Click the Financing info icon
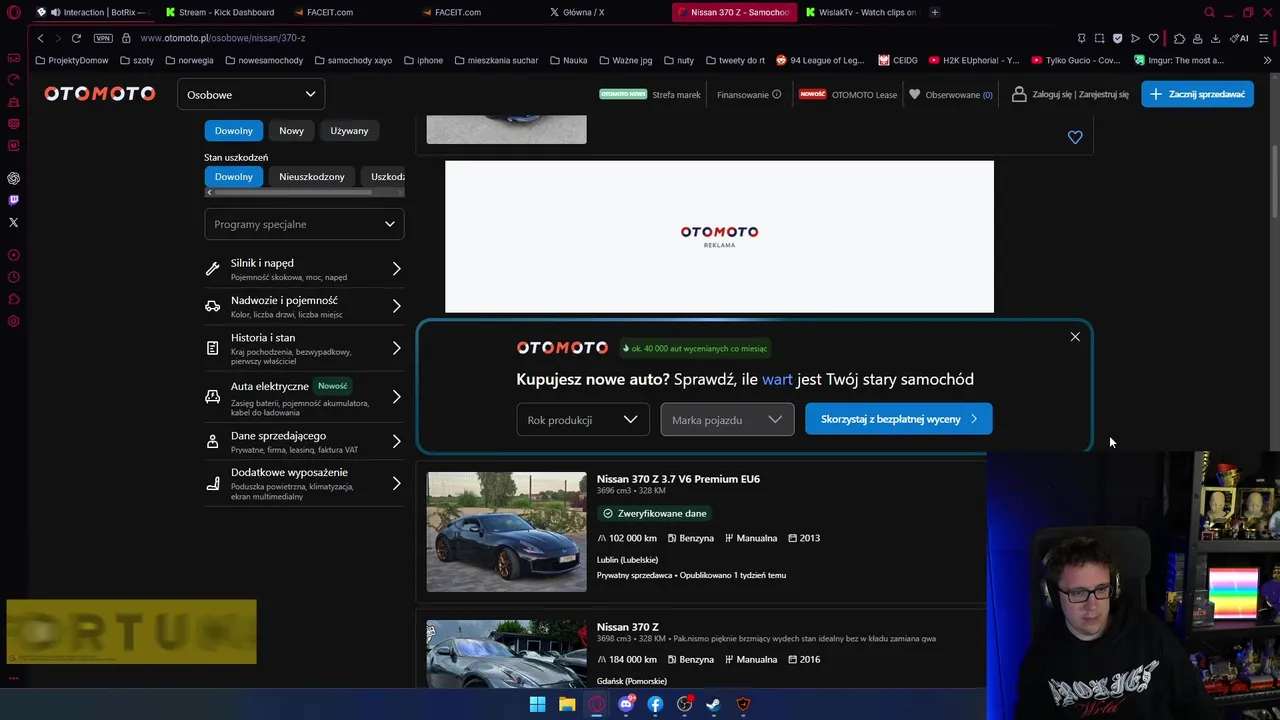Screen dimensions: 1280x720 coord(776,94)
